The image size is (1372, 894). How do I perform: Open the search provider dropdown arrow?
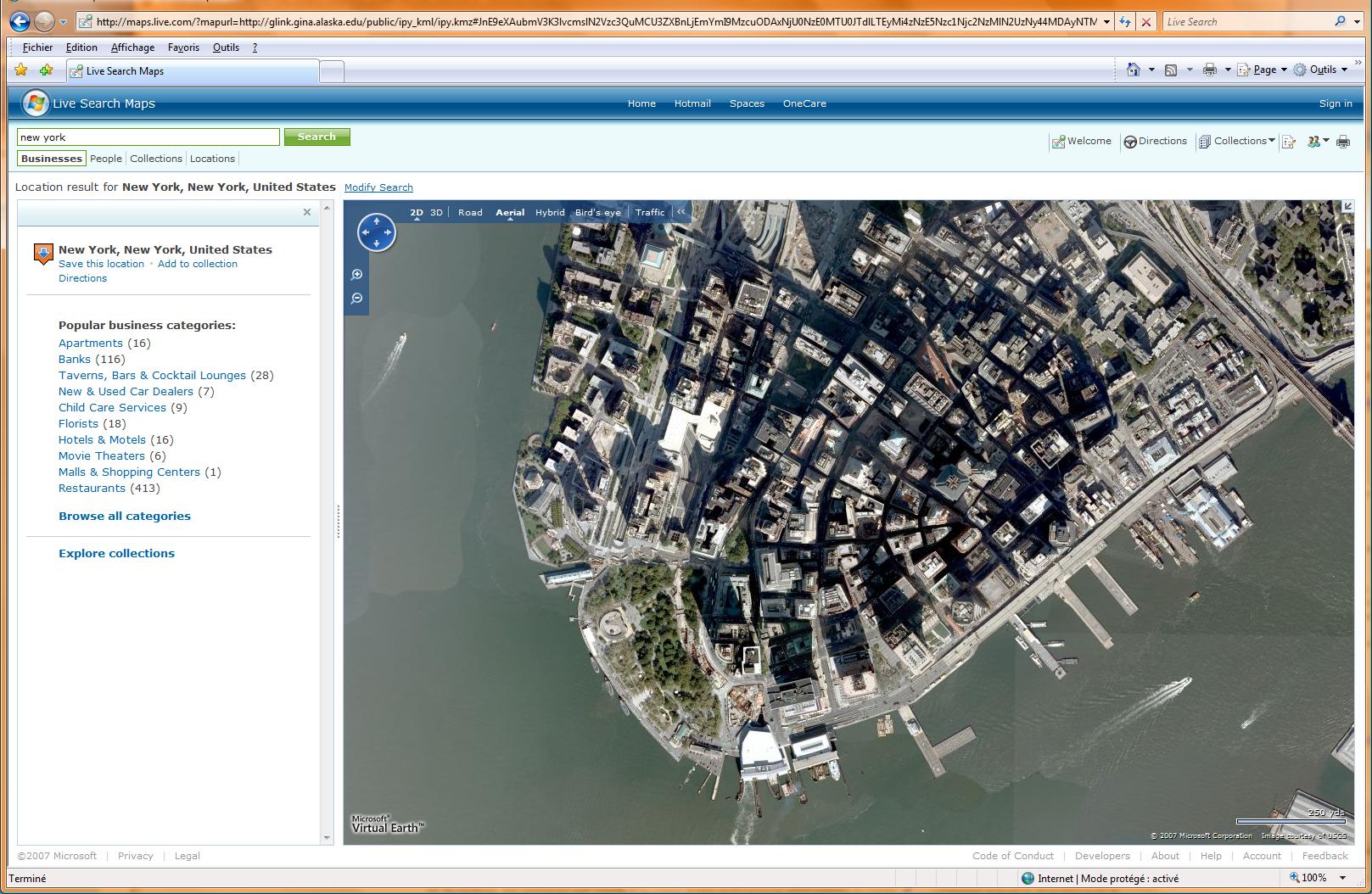pos(1357,21)
